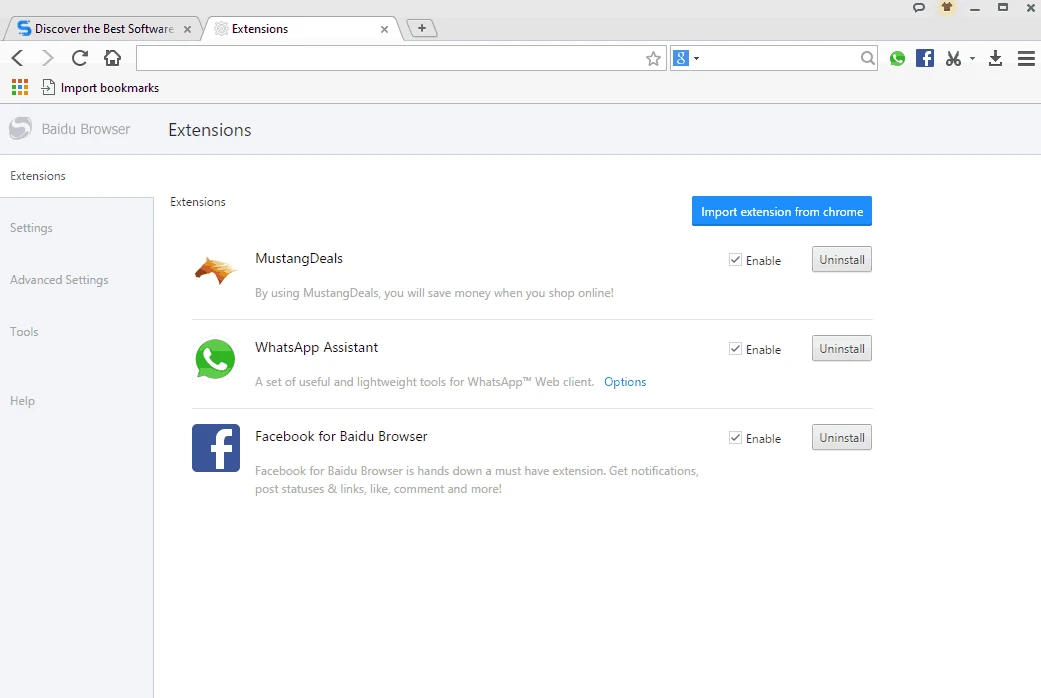Click the magnifier search icon
This screenshot has height=698, width=1041.
pyautogui.click(x=867, y=58)
